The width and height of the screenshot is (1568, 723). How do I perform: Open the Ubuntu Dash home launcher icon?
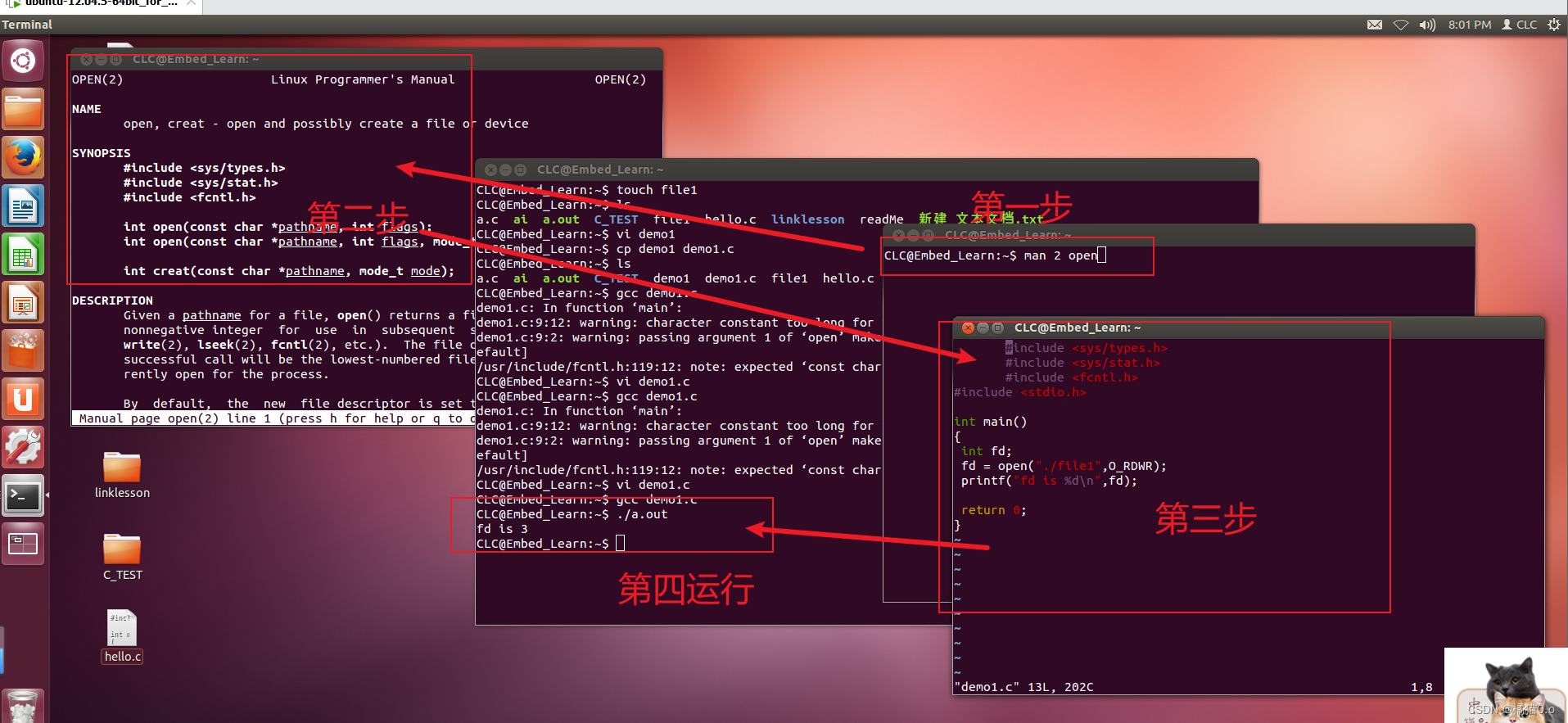(x=23, y=61)
